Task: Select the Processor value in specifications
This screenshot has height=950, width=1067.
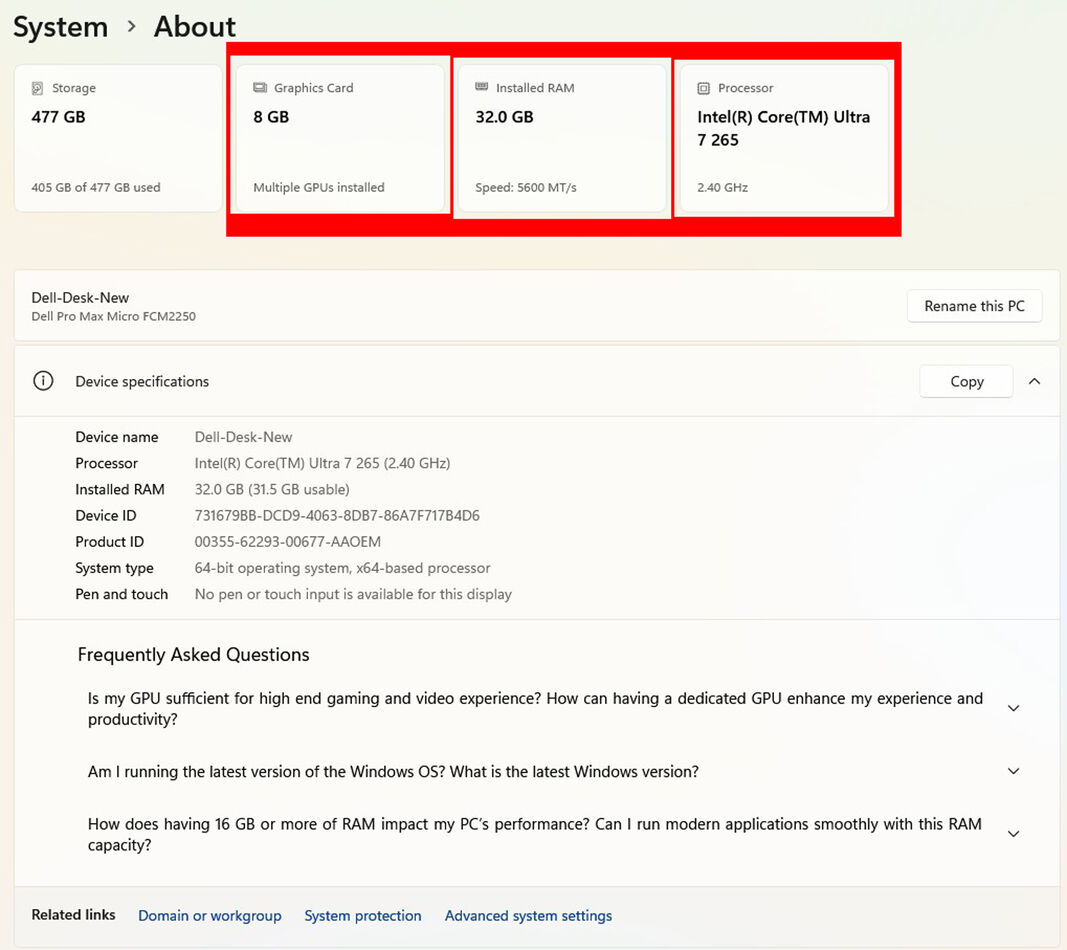Action: coord(323,463)
